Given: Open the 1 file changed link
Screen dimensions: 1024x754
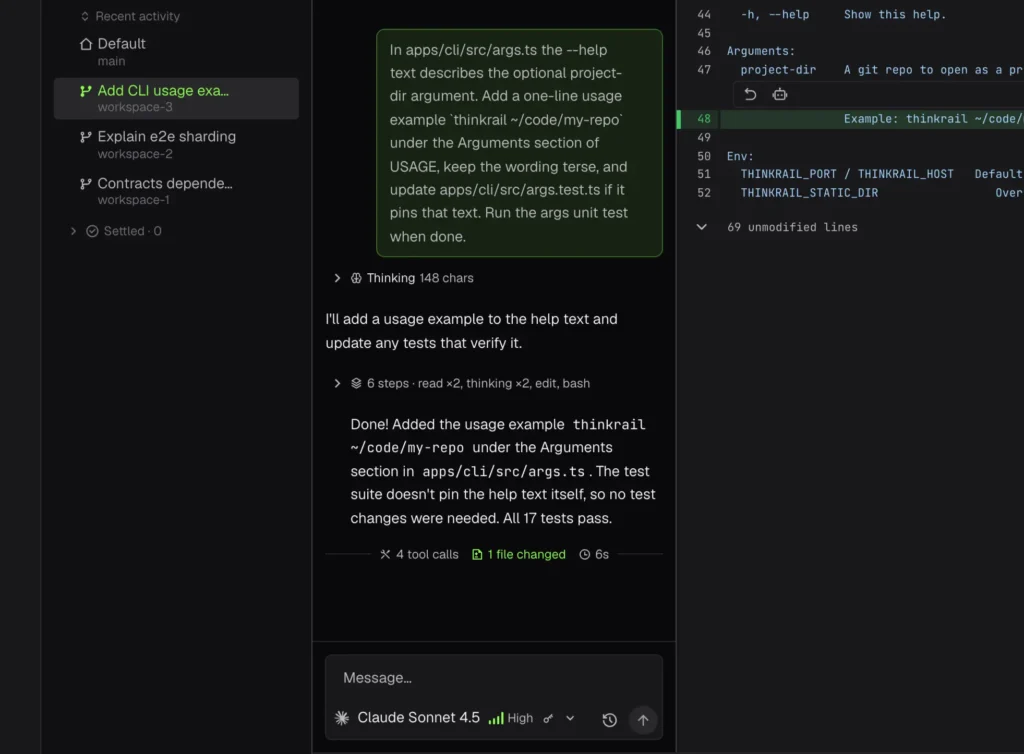Looking at the screenshot, I should (519, 554).
